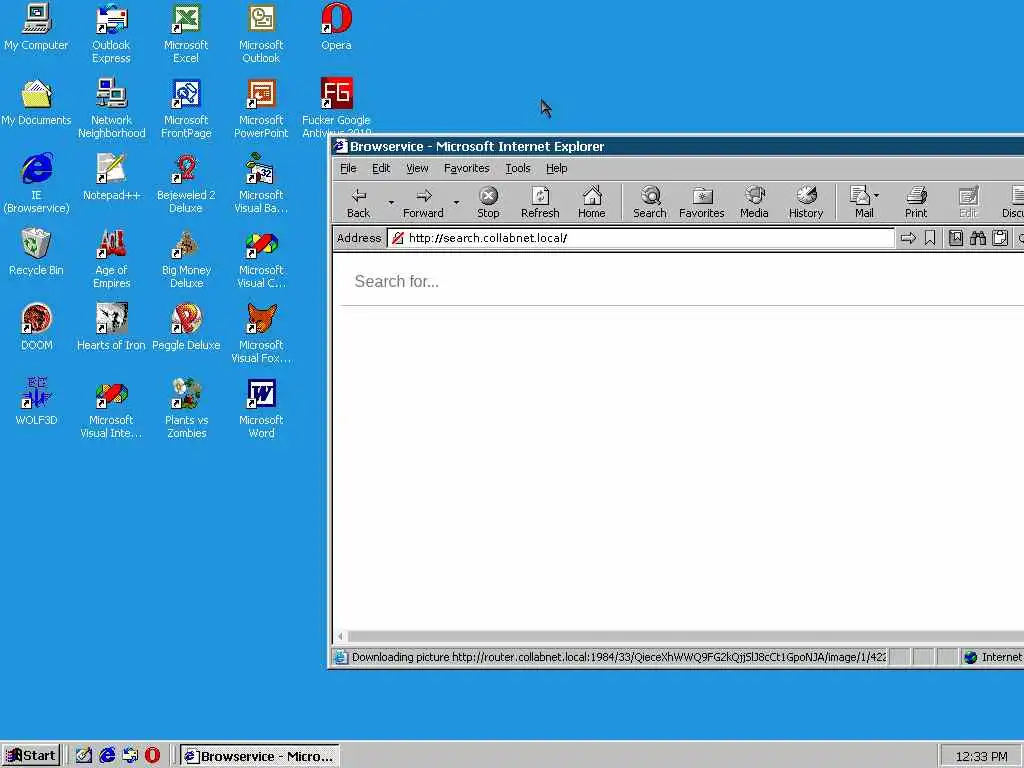1024x768 pixels.
Task: Select the Recycle Bin icon
Action: click(36, 253)
